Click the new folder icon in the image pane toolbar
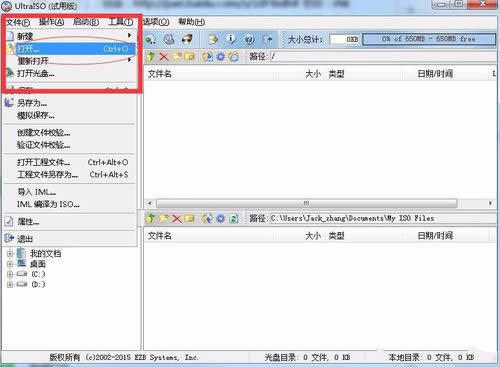This screenshot has height=367, width=500. [177, 57]
